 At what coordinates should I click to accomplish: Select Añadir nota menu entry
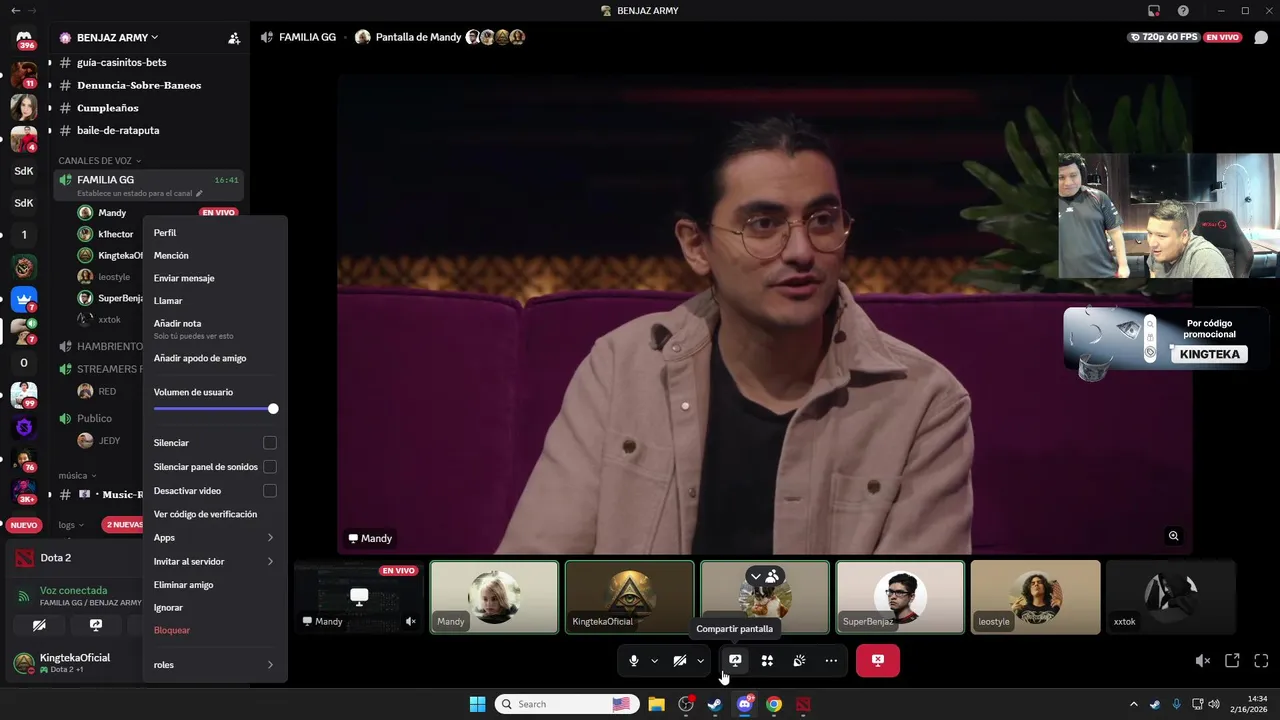click(x=215, y=329)
